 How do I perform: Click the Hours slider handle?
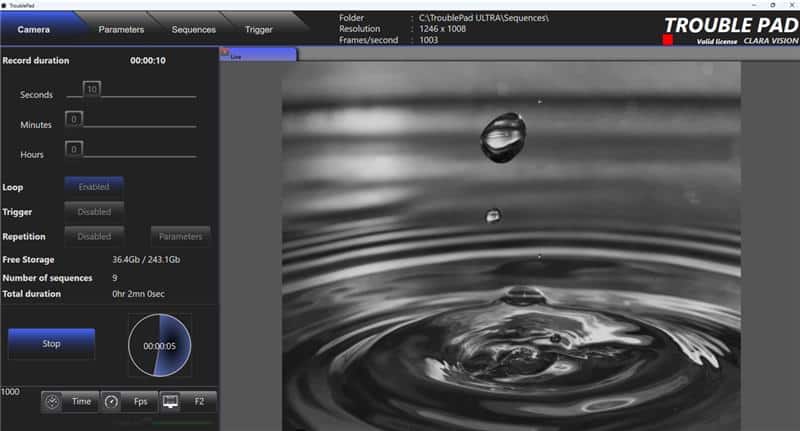(x=74, y=149)
